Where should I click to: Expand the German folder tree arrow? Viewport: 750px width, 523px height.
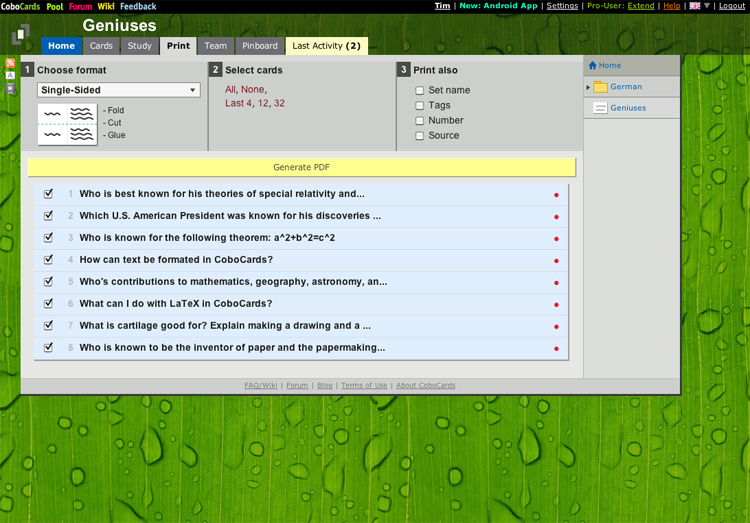(588, 87)
